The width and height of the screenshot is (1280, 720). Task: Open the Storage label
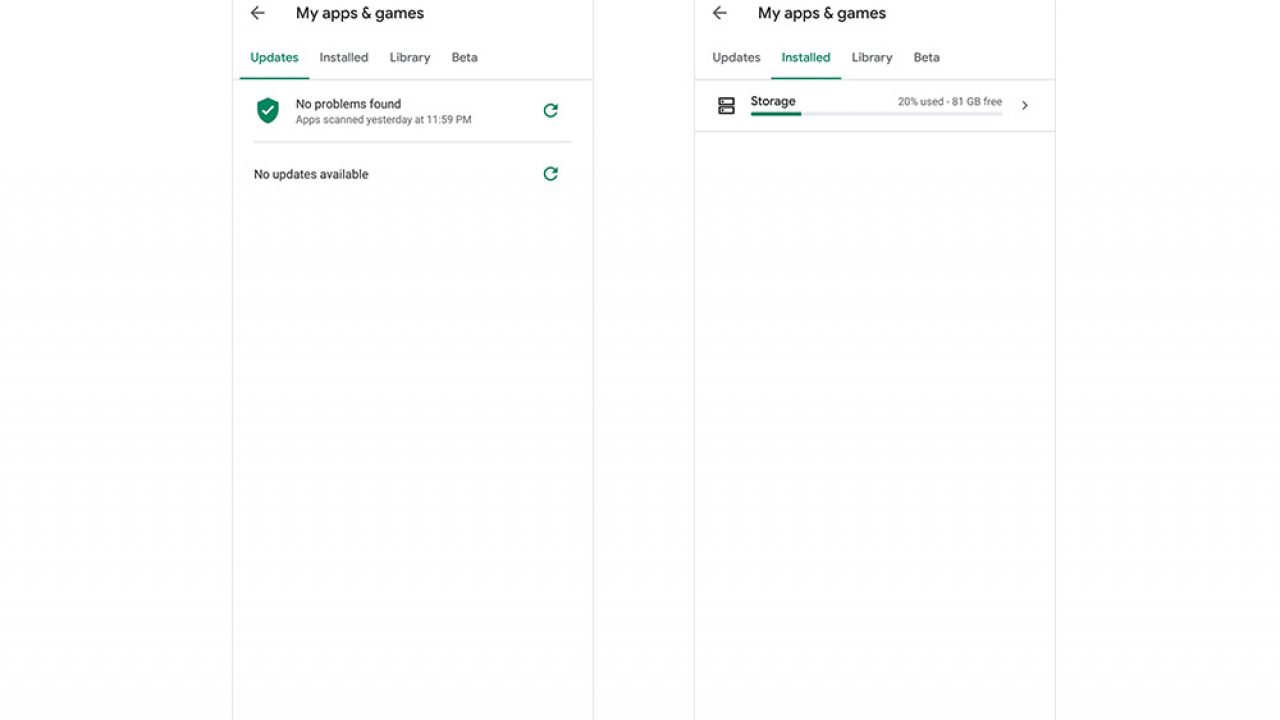[773, 101]
